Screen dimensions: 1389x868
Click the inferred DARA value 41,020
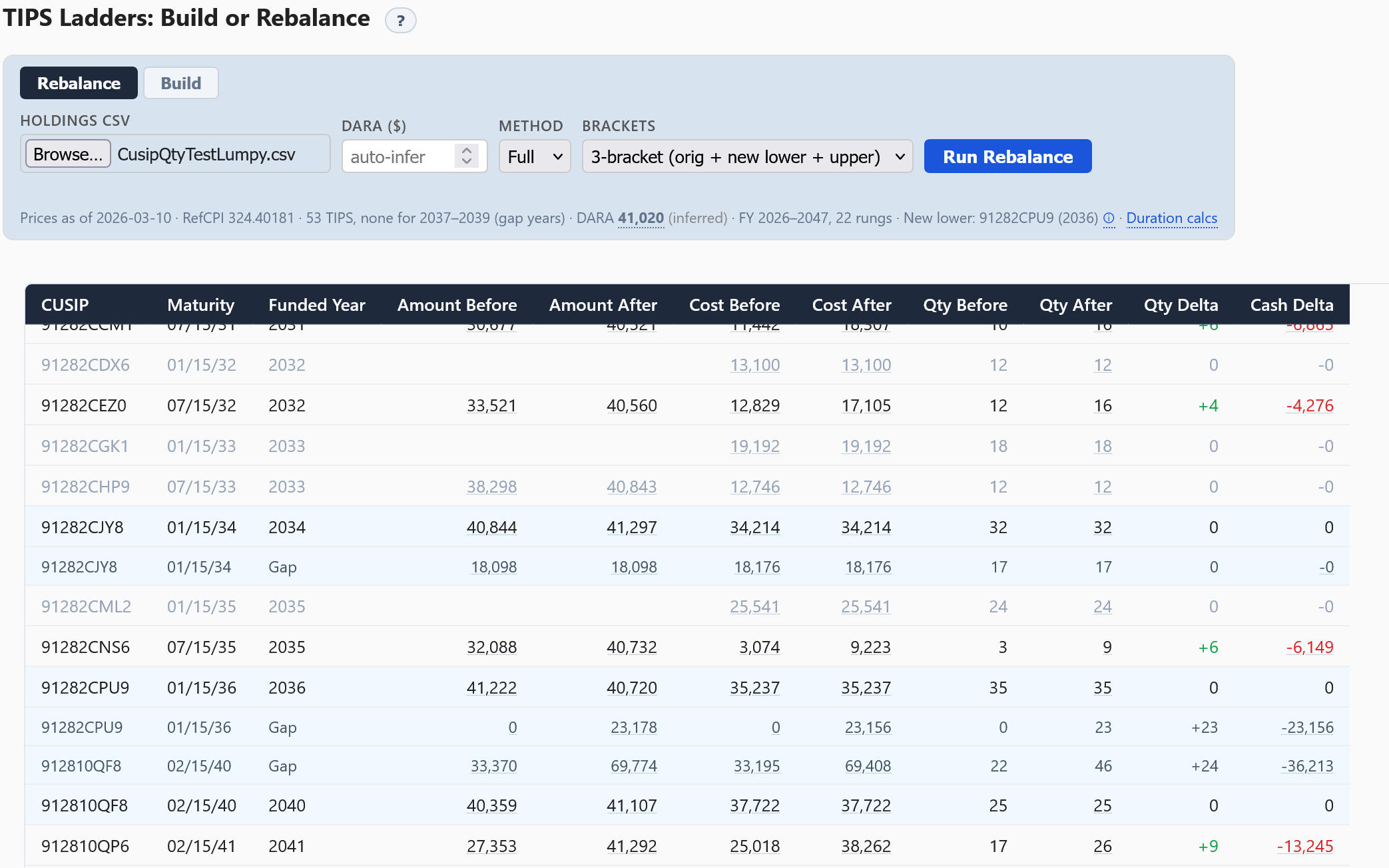tap(641, 218)
